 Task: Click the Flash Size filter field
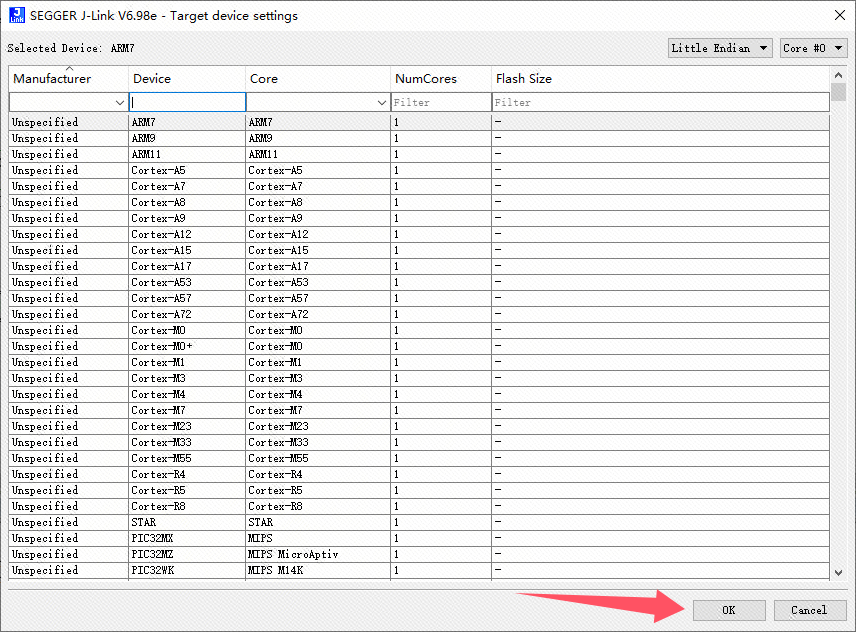point(661,102)
